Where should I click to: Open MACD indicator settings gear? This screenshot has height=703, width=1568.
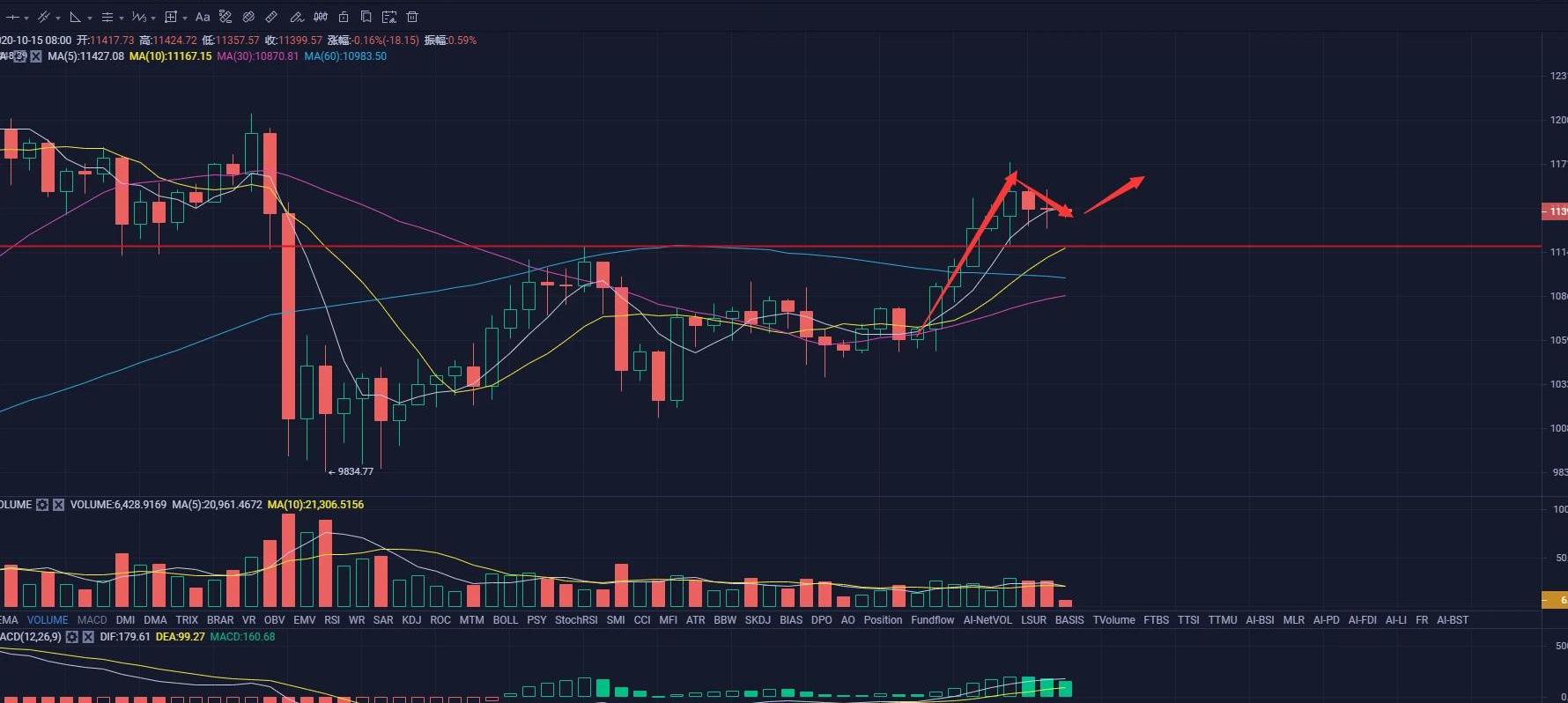click(72, 637)
